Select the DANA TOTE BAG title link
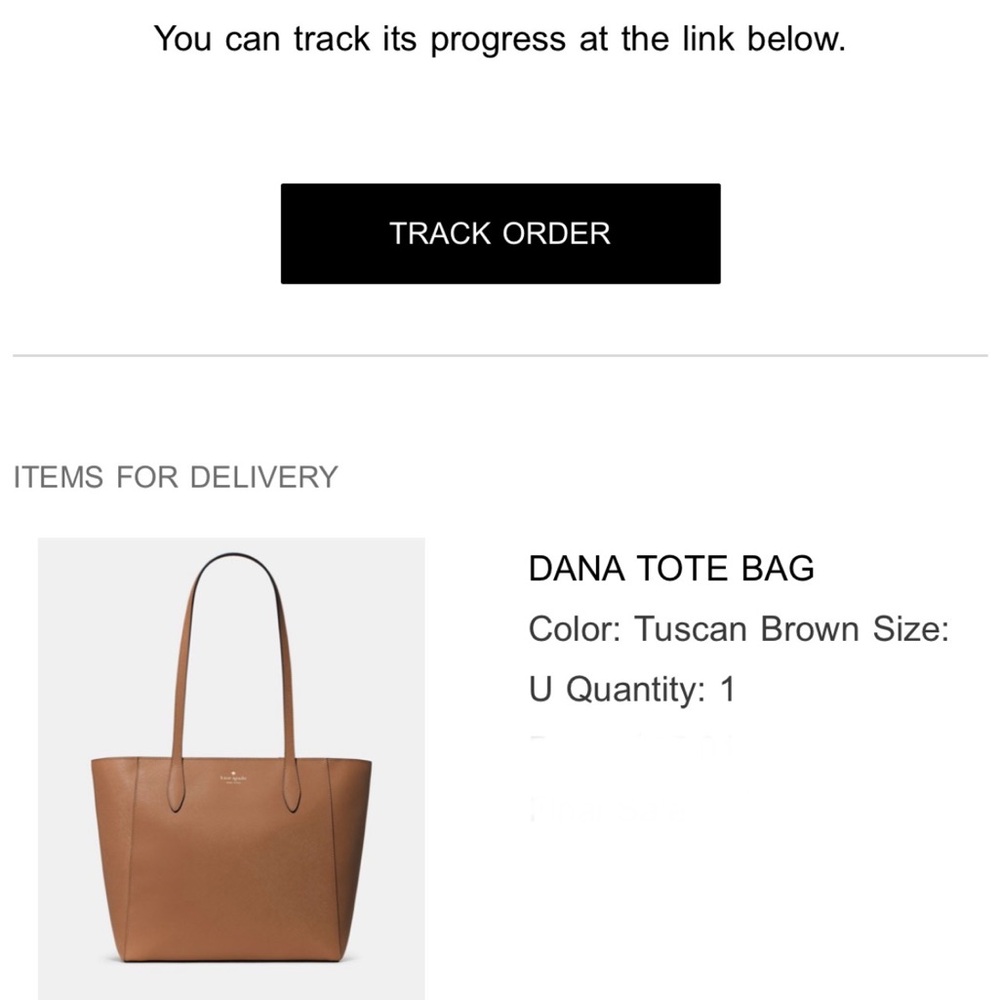 tap(672, 568)
